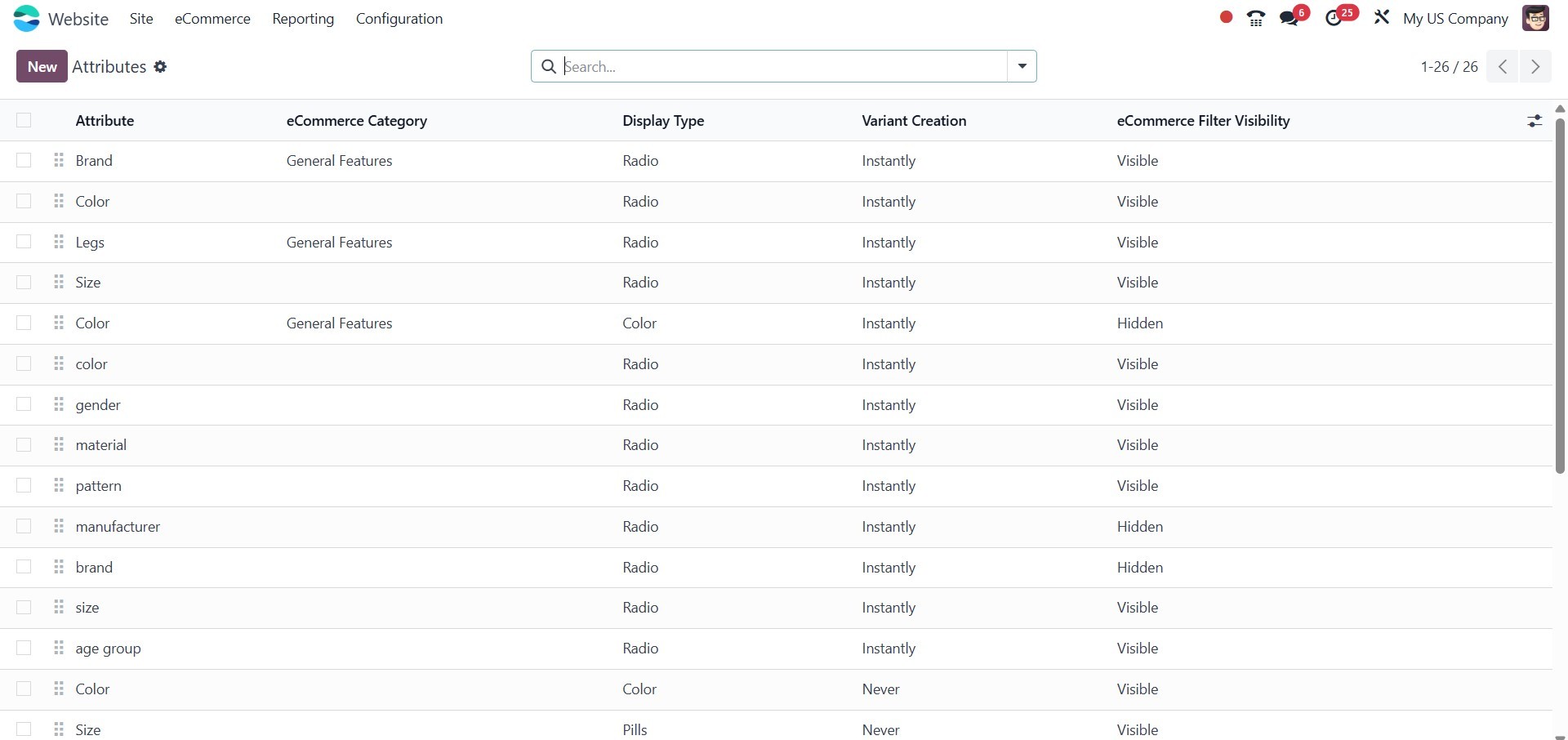Open the column settings adjust icon
The width and height of the screenshot is (1568, 740).
1535,121
